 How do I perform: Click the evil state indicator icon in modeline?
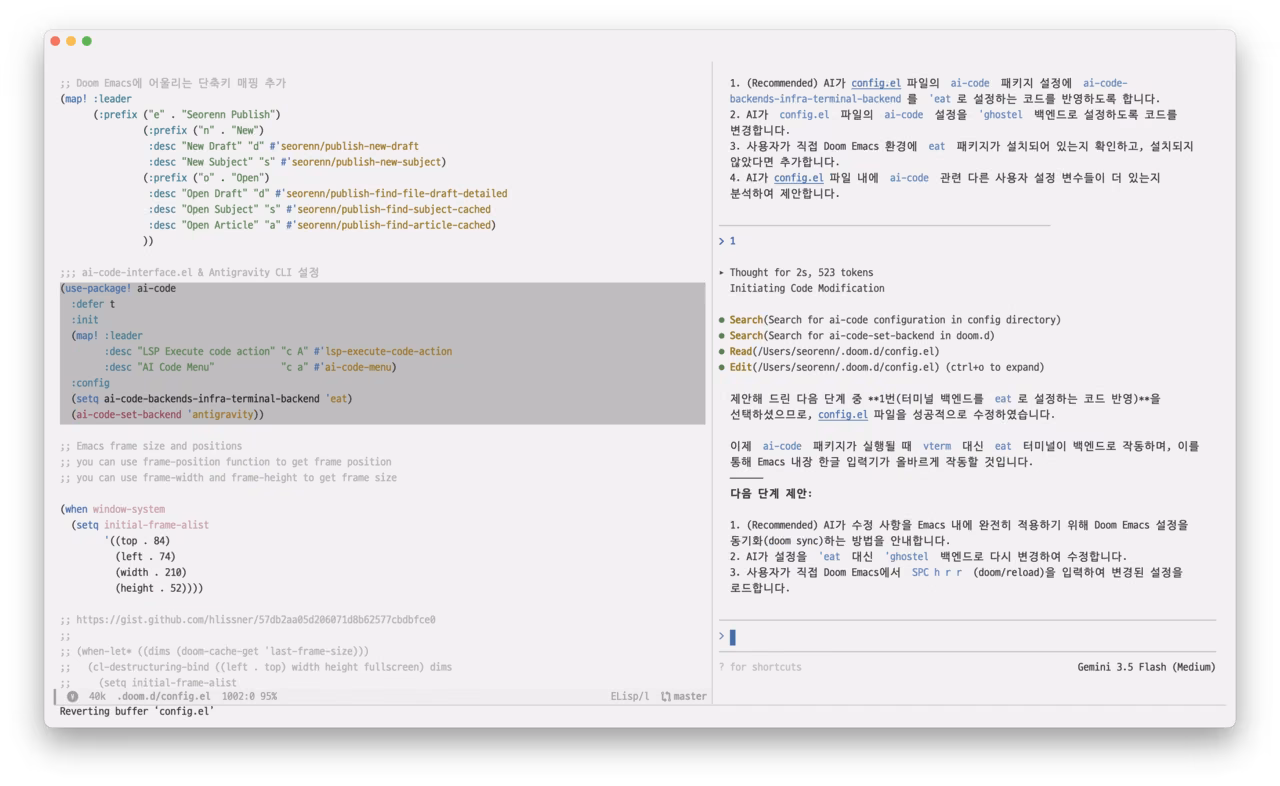(72, 696)
